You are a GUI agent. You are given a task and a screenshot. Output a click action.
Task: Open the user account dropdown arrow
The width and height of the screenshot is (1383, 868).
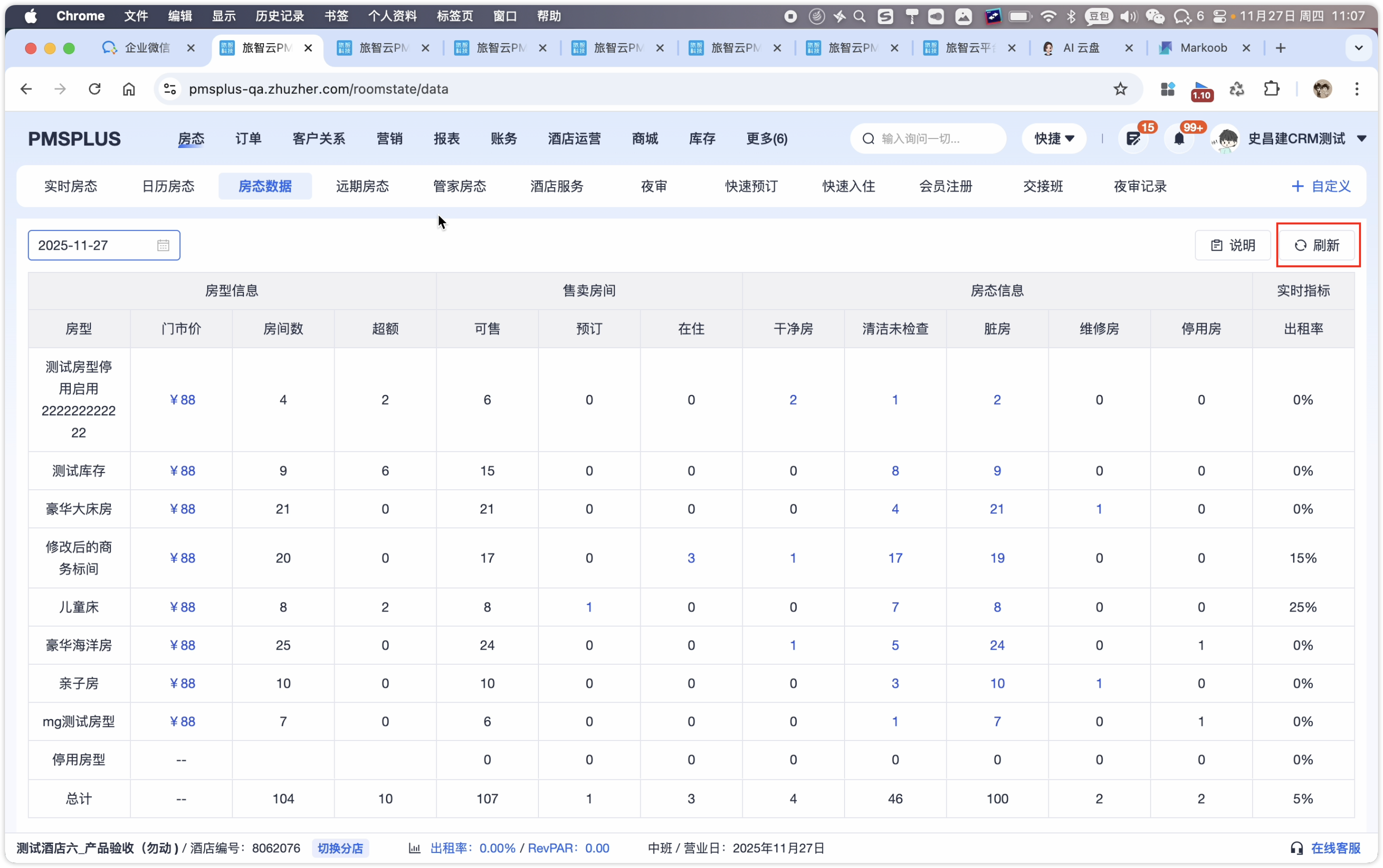click(x=1361, y=138)
